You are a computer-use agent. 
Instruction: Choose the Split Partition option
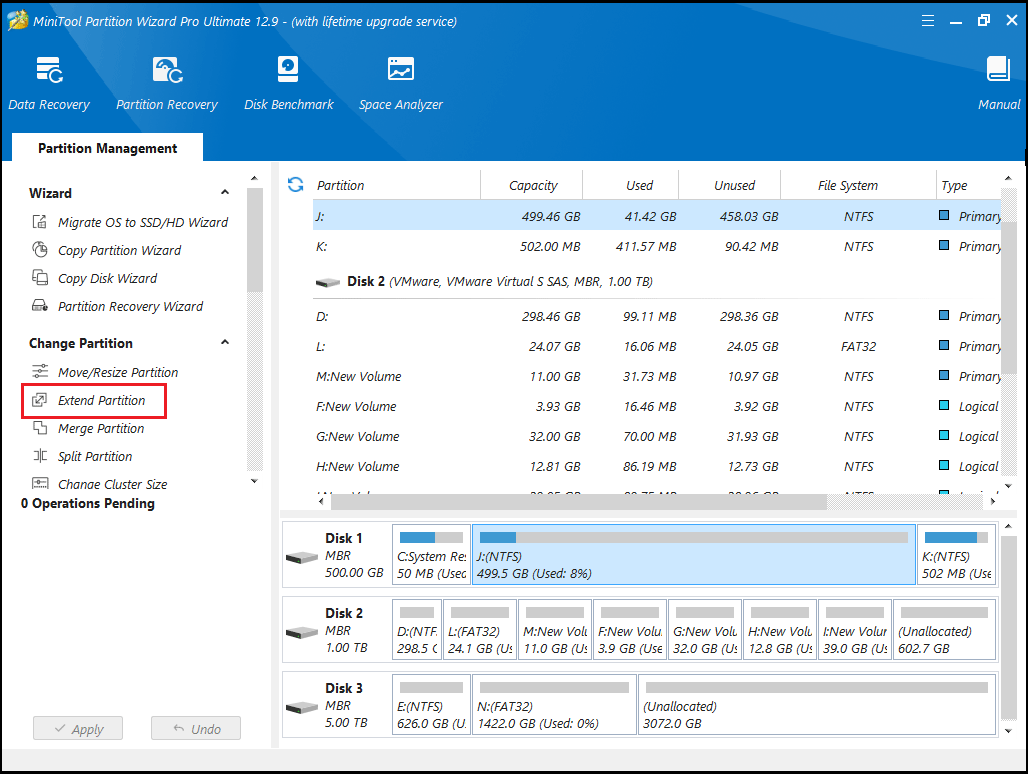[95, 456]
